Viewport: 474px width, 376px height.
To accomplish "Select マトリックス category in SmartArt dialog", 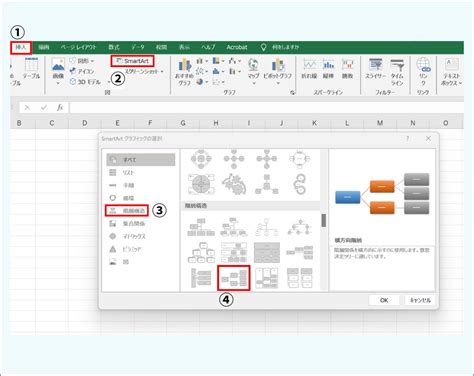I will (140, 236).
